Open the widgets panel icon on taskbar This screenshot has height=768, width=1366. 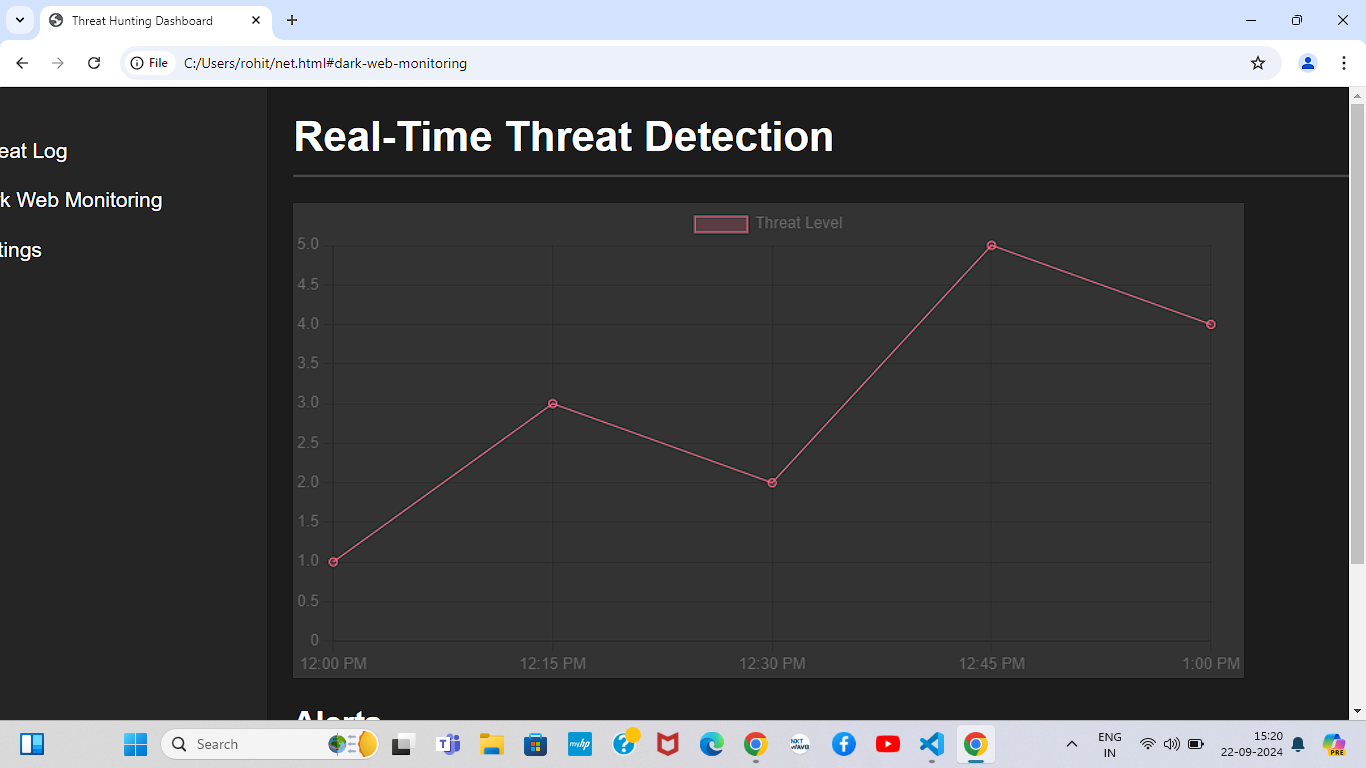pos(32,744)
